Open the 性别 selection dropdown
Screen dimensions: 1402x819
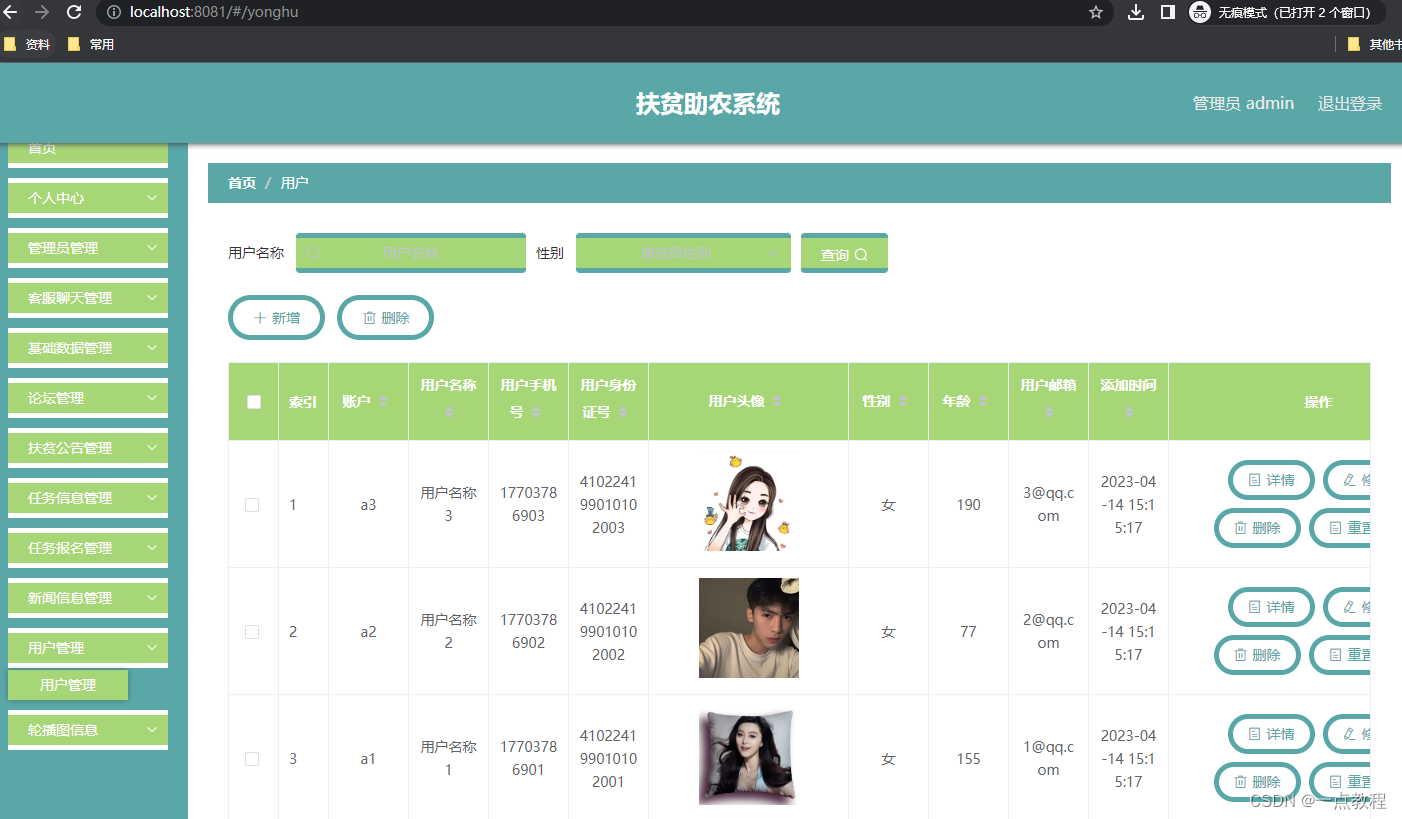click(x=683, y=253)
